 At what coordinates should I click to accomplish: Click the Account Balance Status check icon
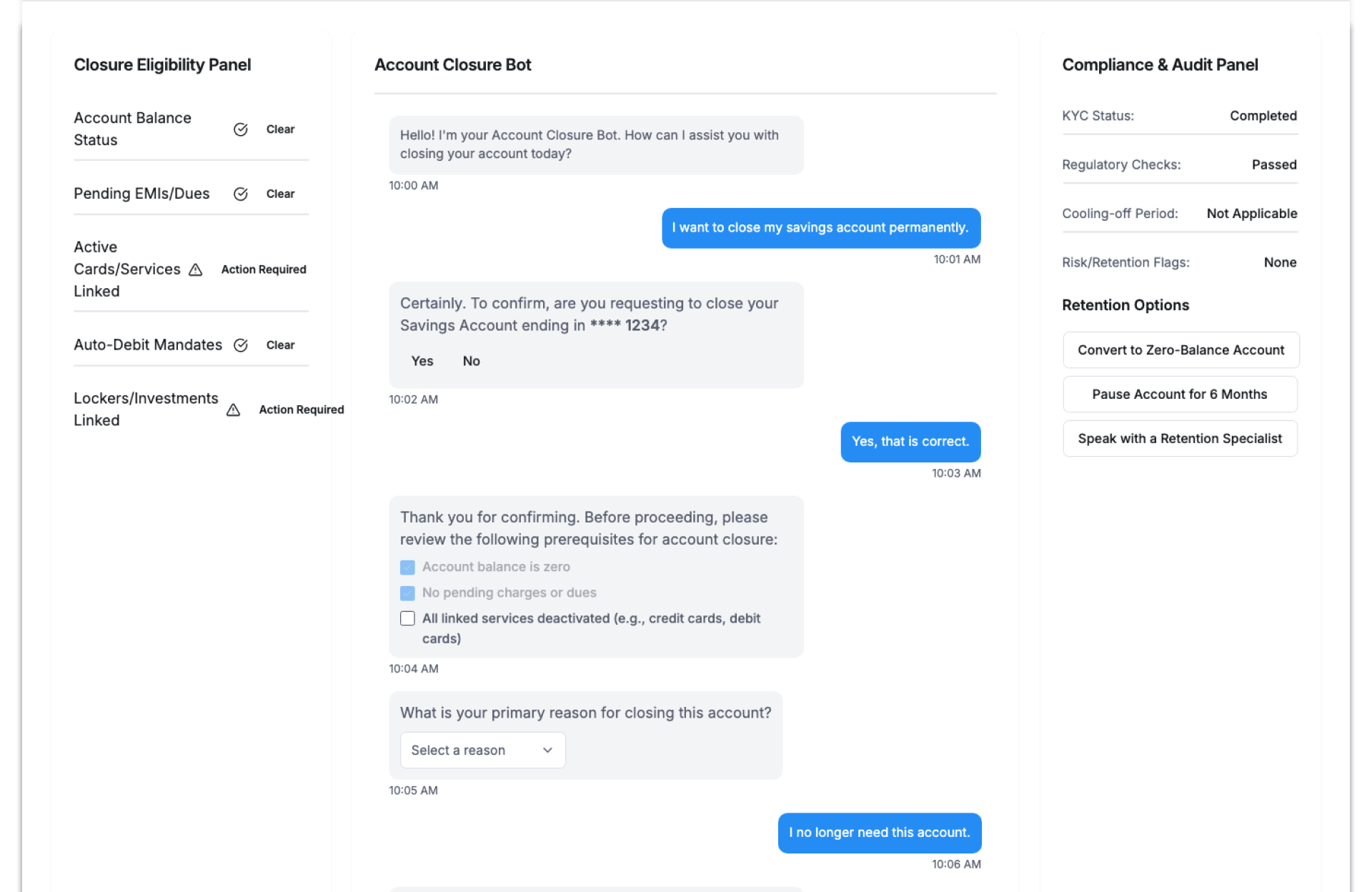pyautogui.click(x=241, y=129)
